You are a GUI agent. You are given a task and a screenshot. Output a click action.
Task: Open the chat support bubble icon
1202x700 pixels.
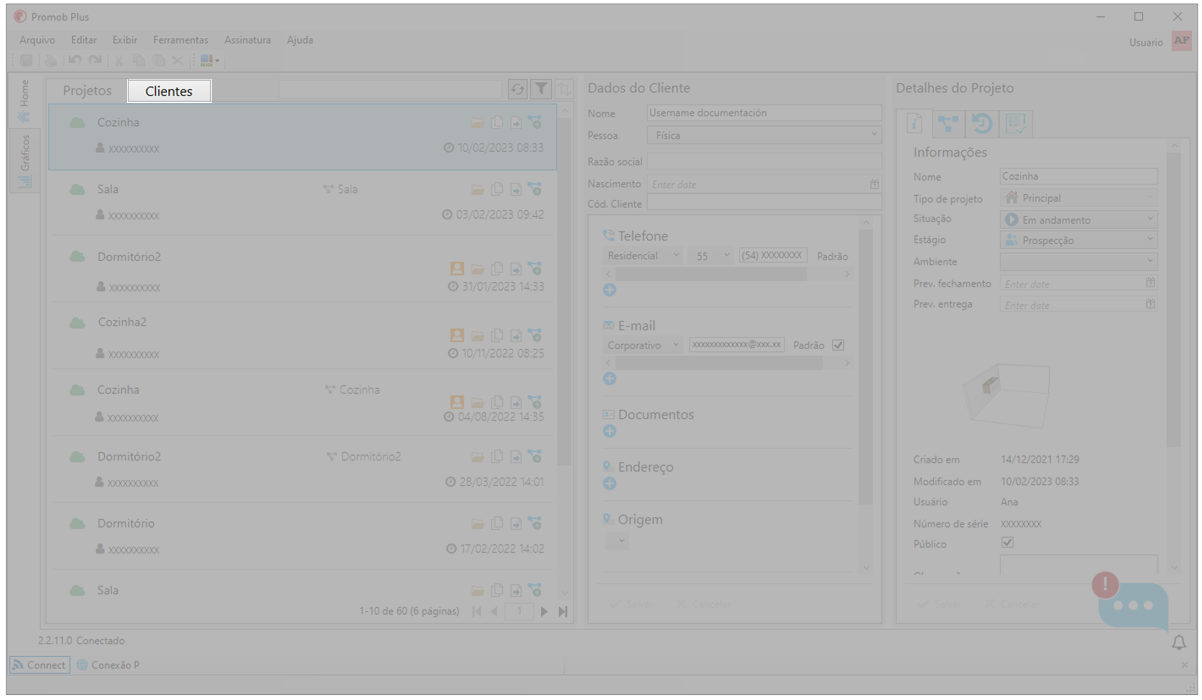click(x=1132, y=605)
